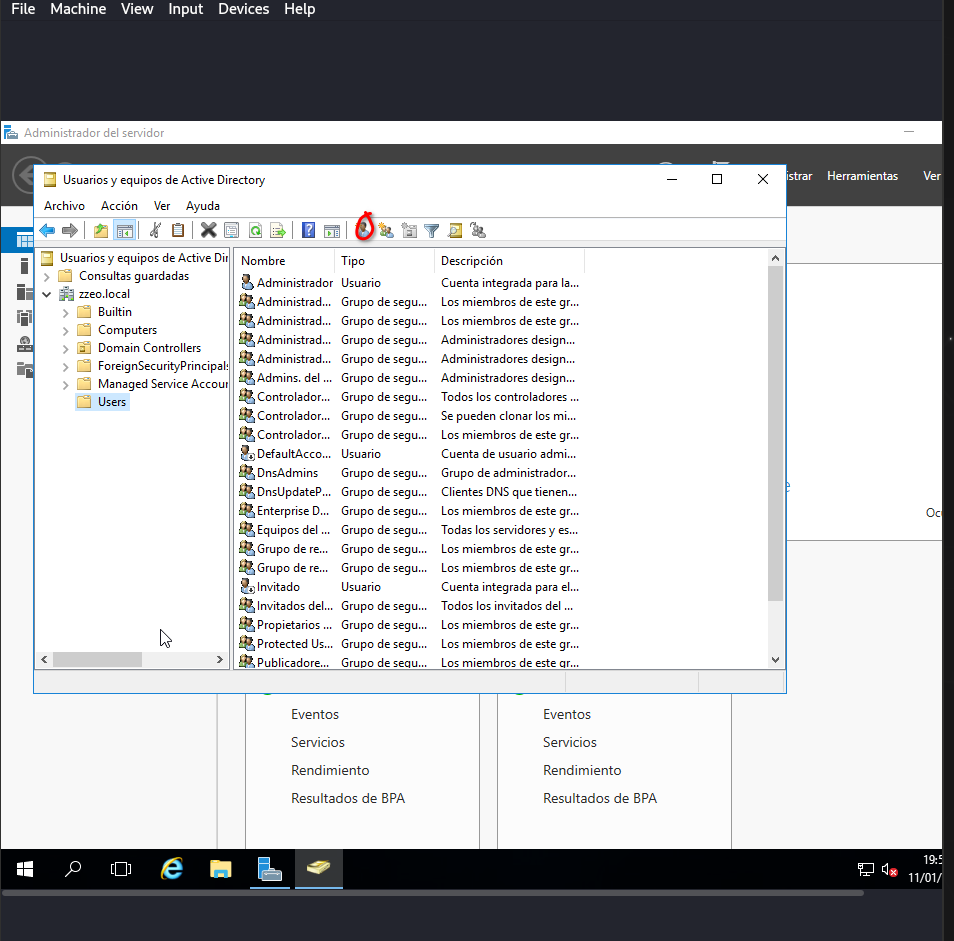
Task: Open Properties via the toolbar icon
Action: pyautogui.click(x=231, y=231)
